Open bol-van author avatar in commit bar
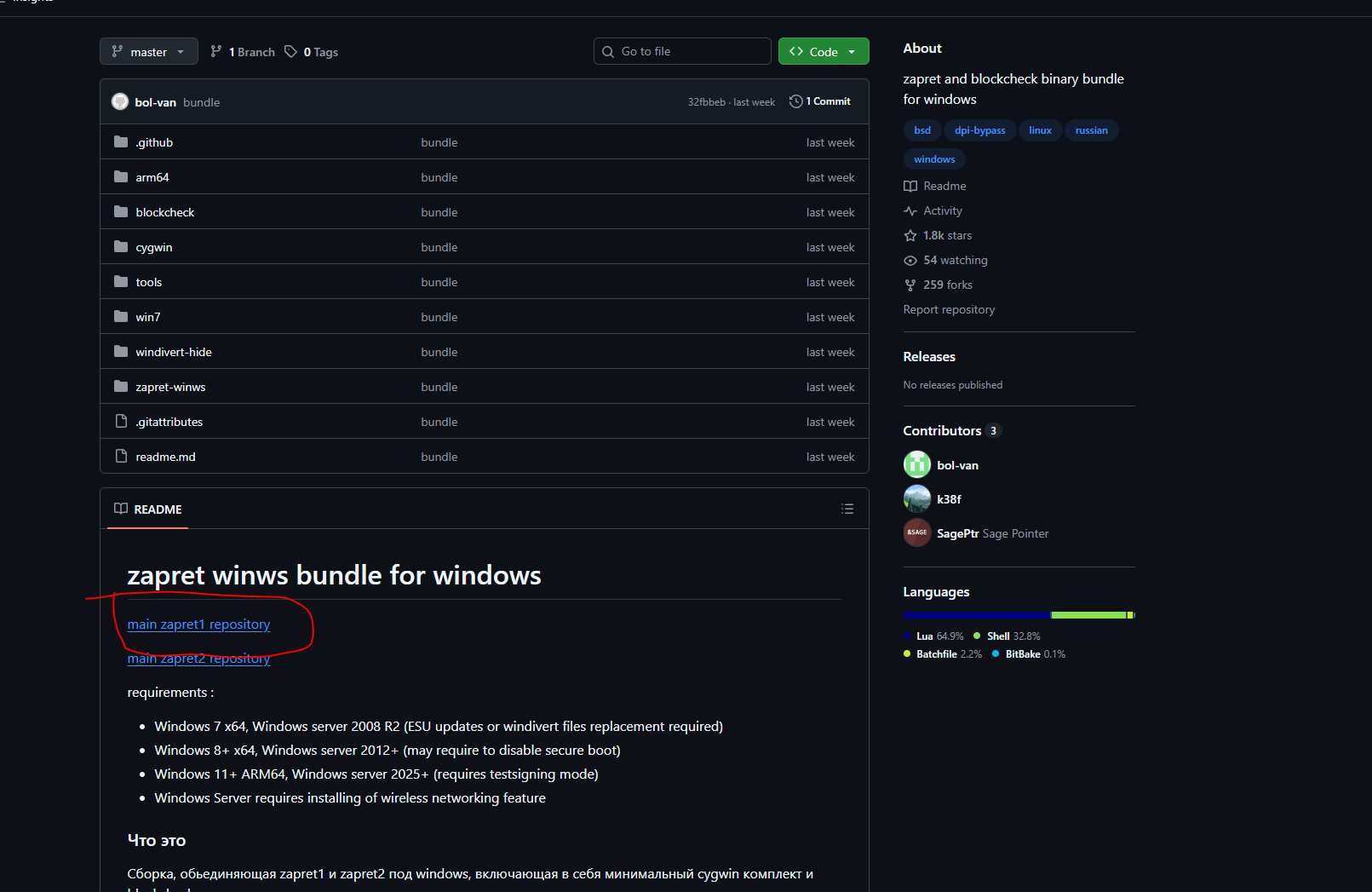The height and width of the screenshot is (892, 1372). click(x=120, y=101)
